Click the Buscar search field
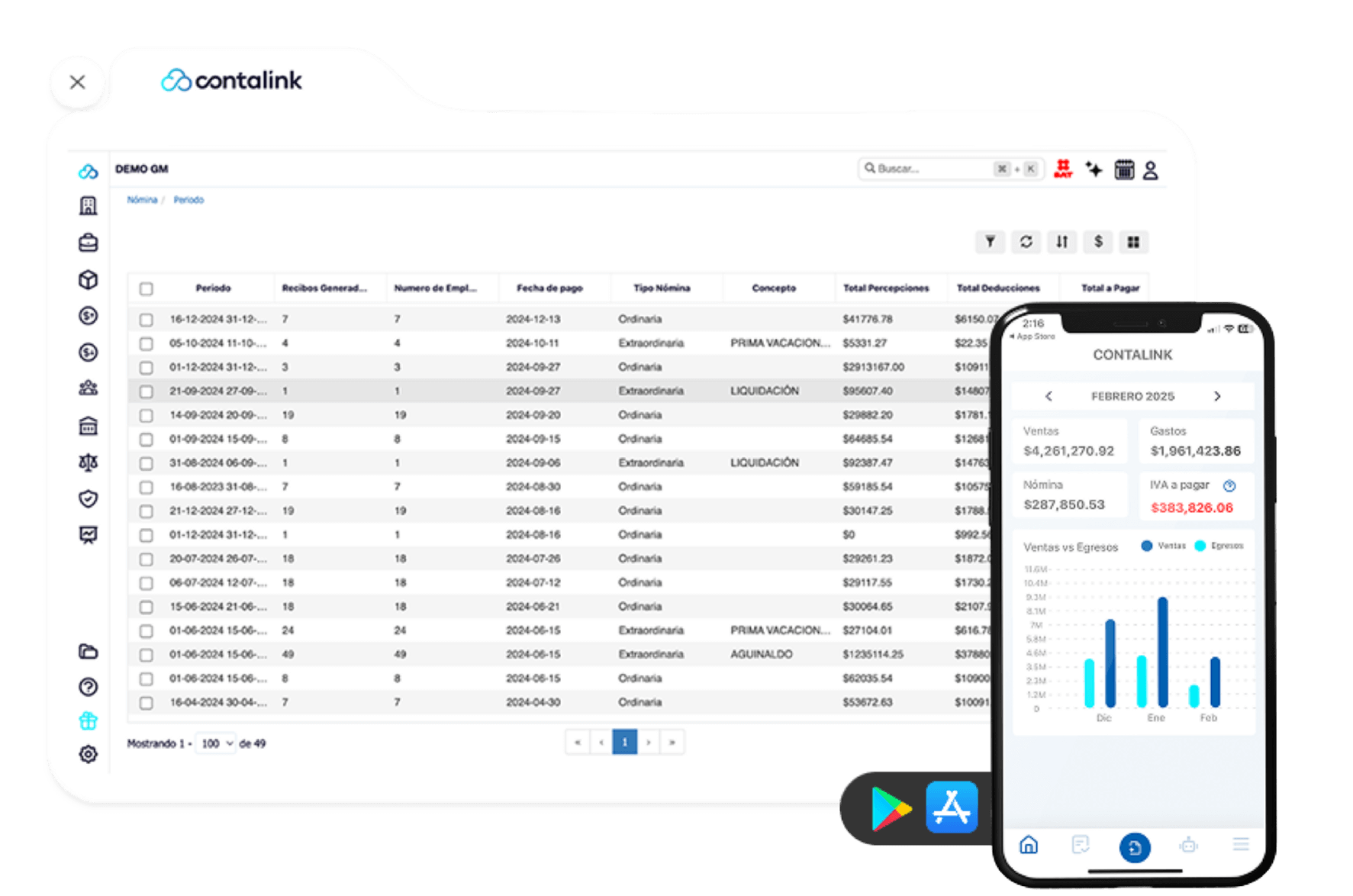This screenshot has width=1353, height=896. coord(927,169)
